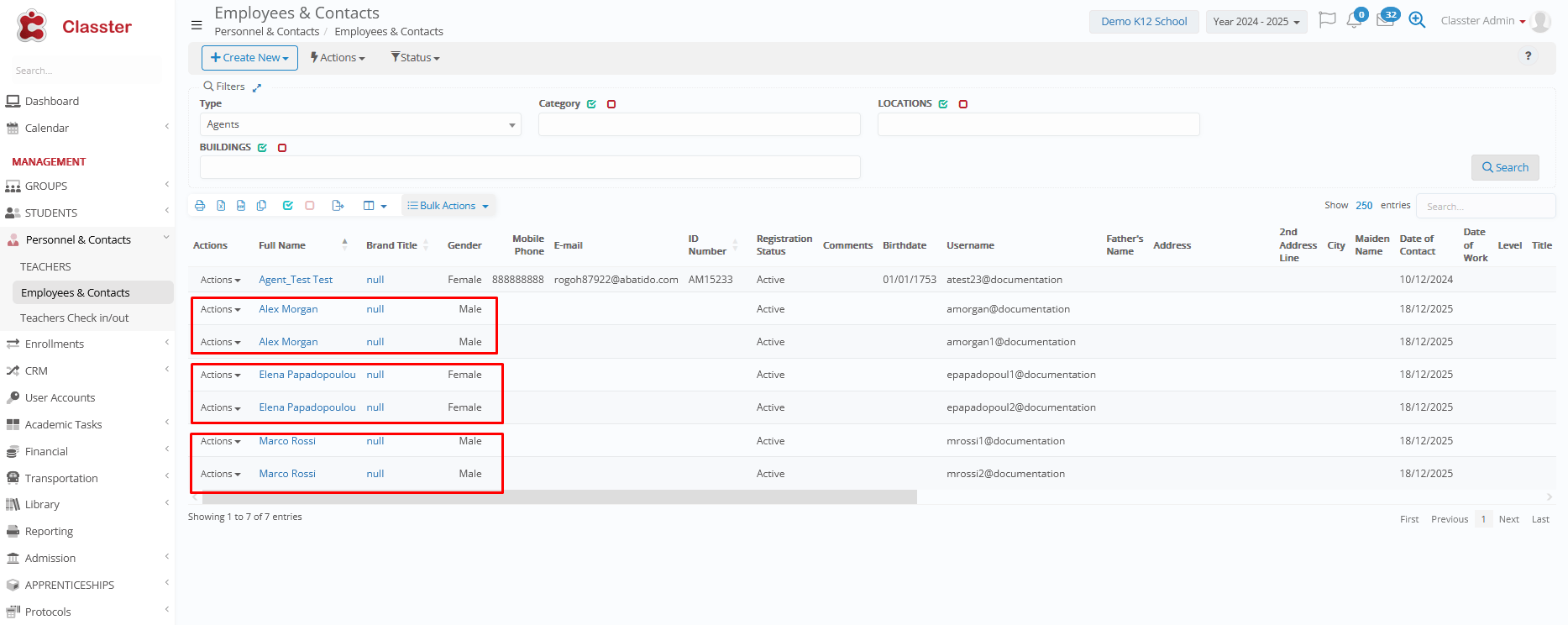Viewport: 1568px width, 625px height.
Task: Click the copy table icon
Action: (262, 206)
